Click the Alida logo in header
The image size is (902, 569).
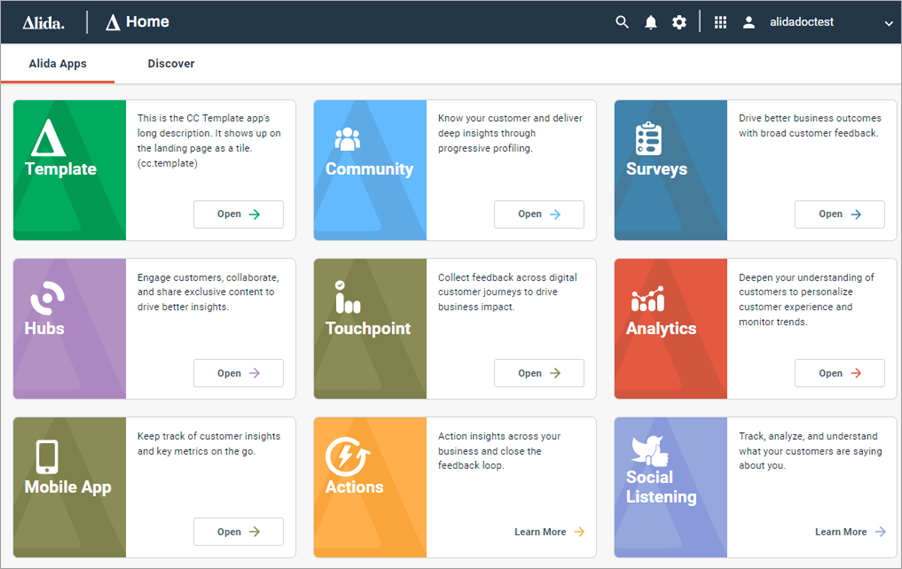44,23
